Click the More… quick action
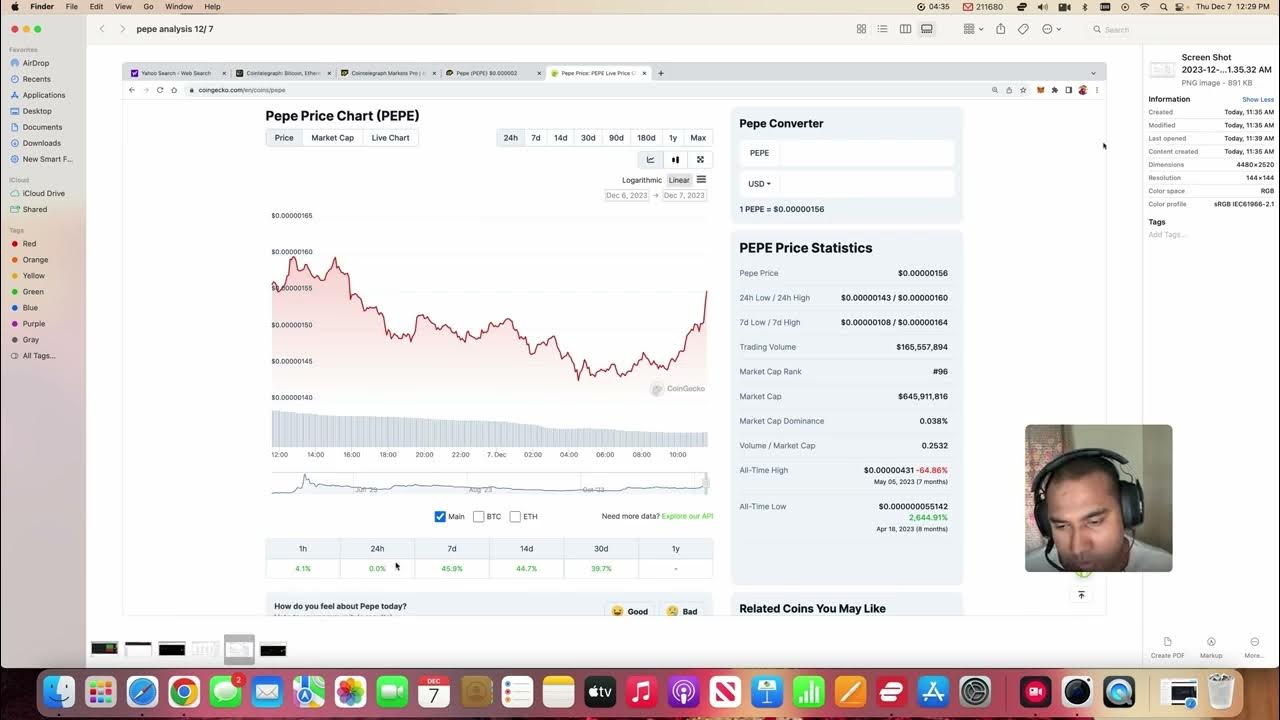This screenshot has width=1280, height=720. (1254, 646)
